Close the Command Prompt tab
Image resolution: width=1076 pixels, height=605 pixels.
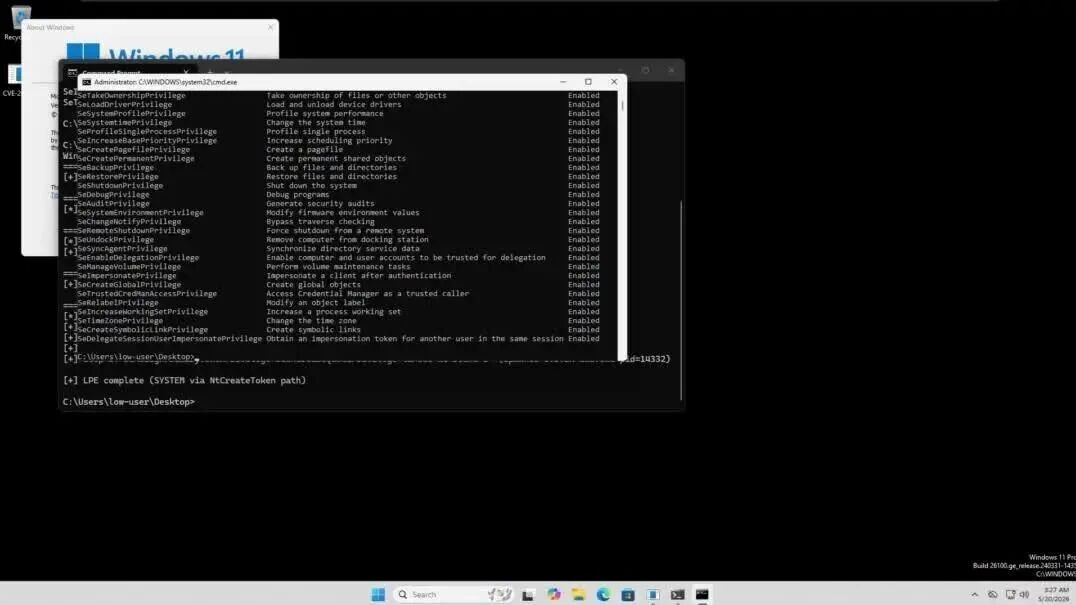[x=186, y=71]
